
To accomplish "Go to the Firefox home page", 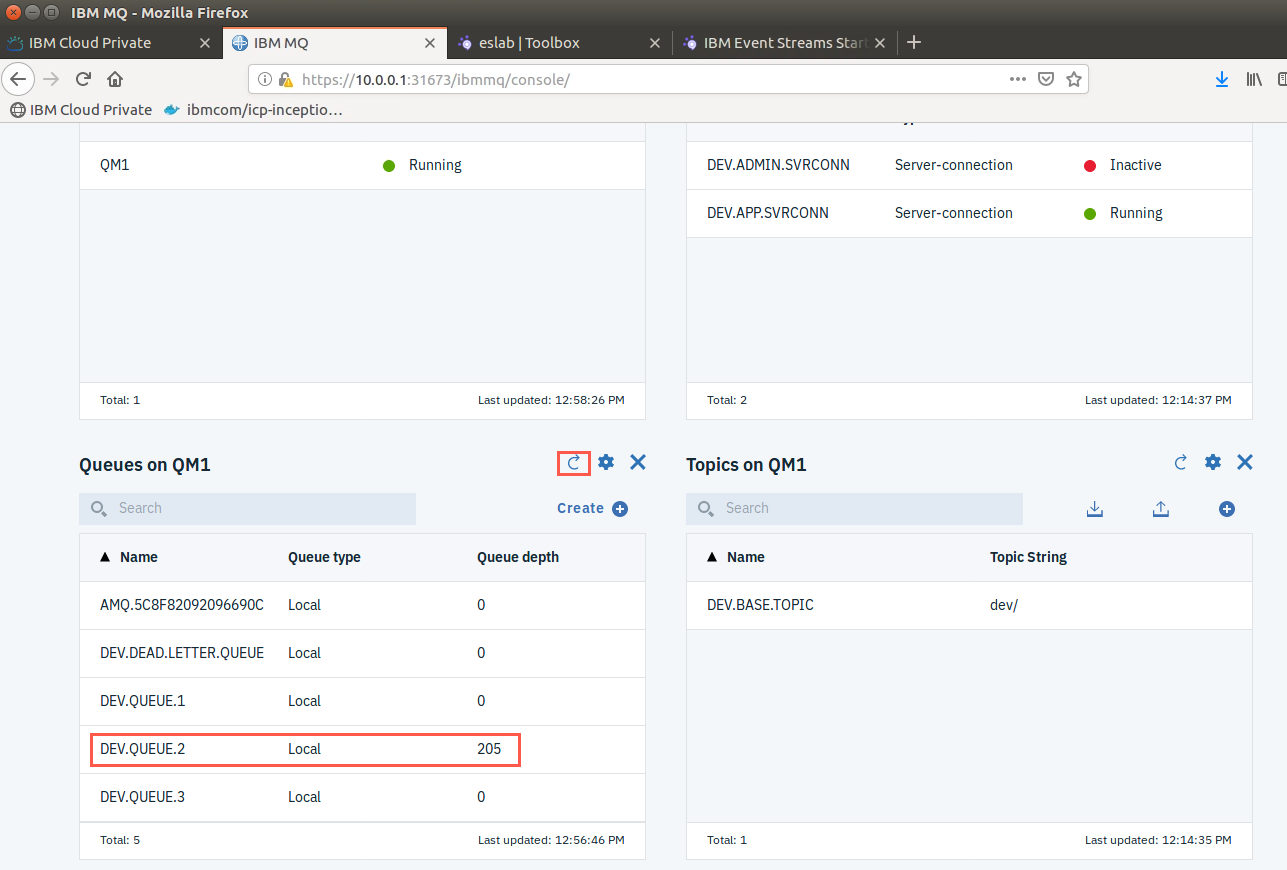I will point(115,79).
